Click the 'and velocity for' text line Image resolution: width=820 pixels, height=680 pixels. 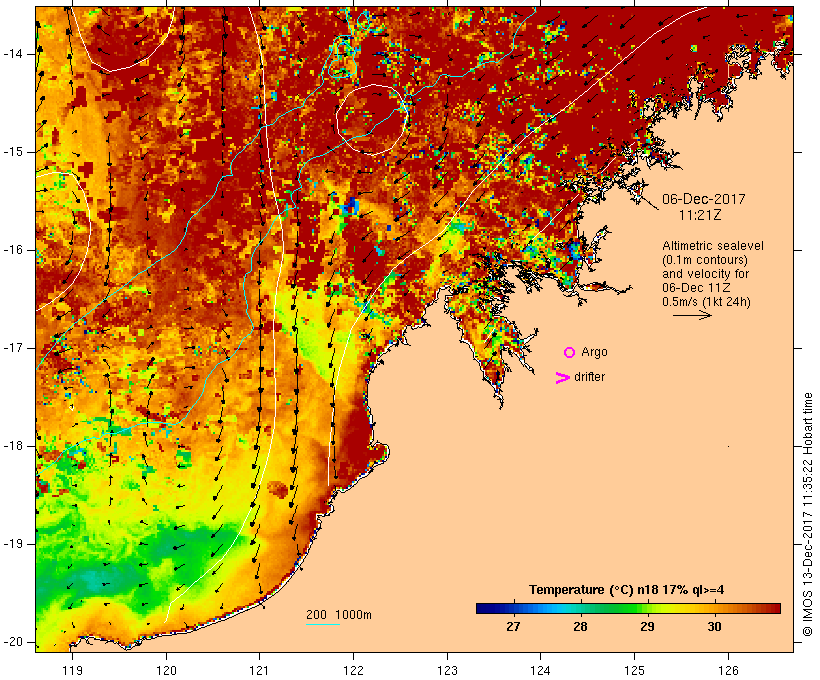705,274
